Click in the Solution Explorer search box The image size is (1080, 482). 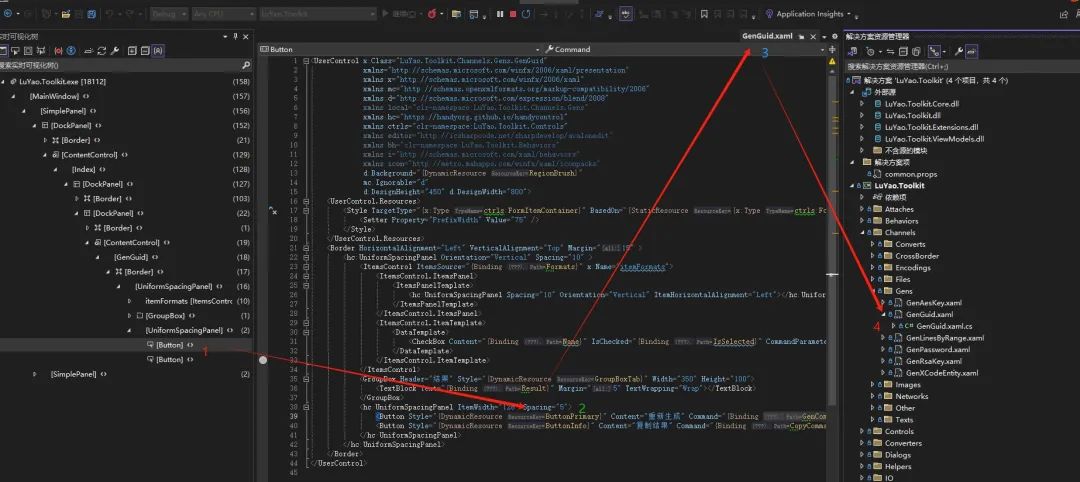962,66
